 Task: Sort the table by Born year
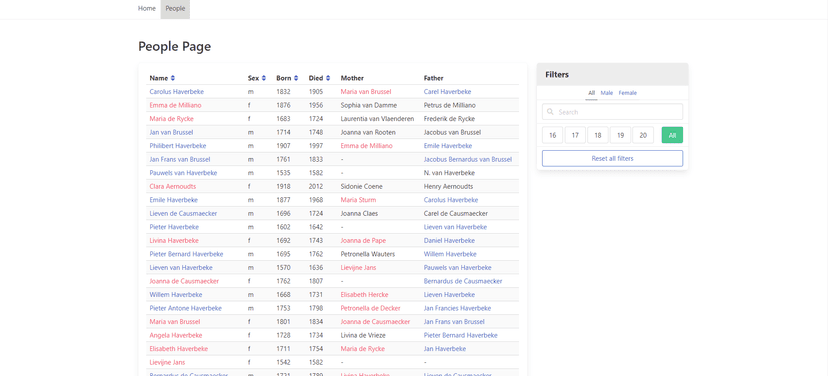296,78
